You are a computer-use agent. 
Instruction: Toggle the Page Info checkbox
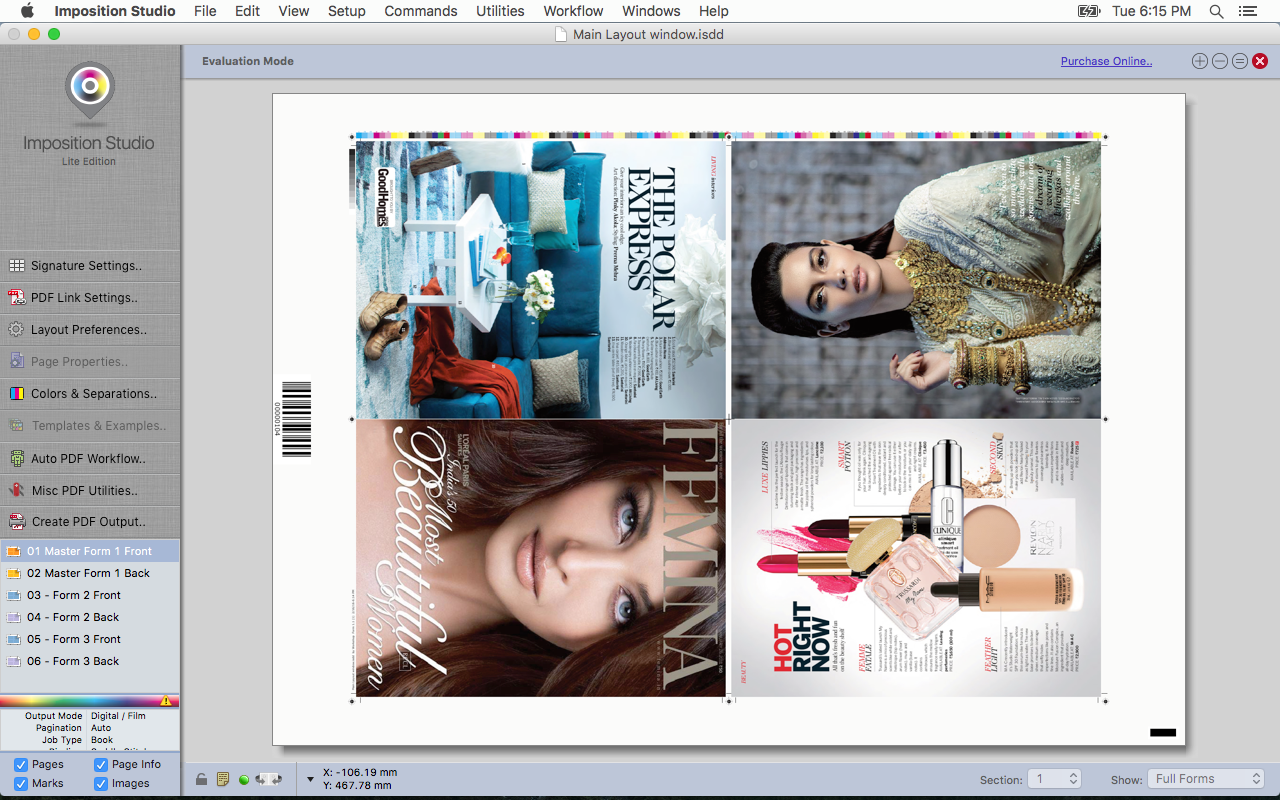tap(101, 764)
